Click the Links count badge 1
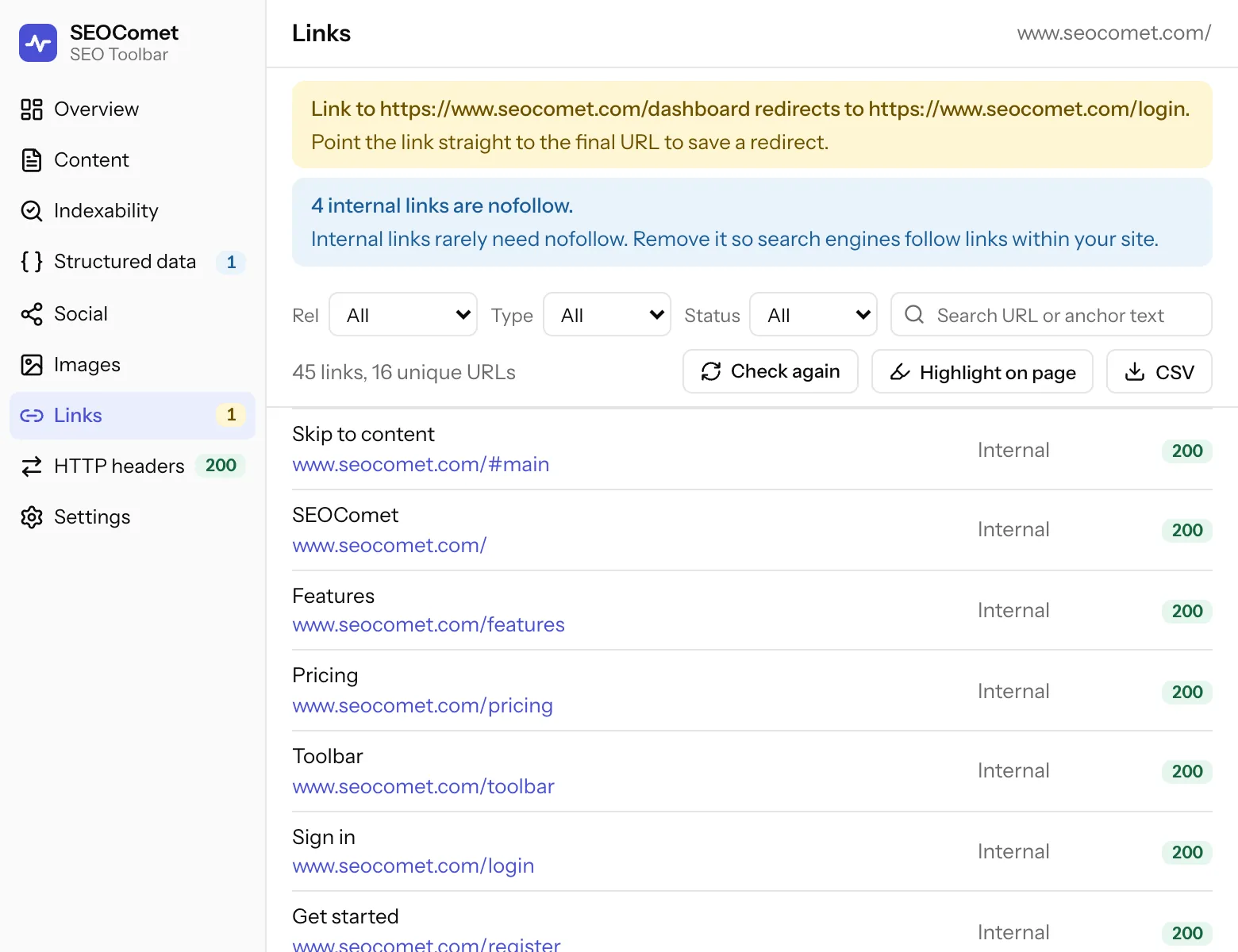1238x952 pixels. (x=231, y=415)
